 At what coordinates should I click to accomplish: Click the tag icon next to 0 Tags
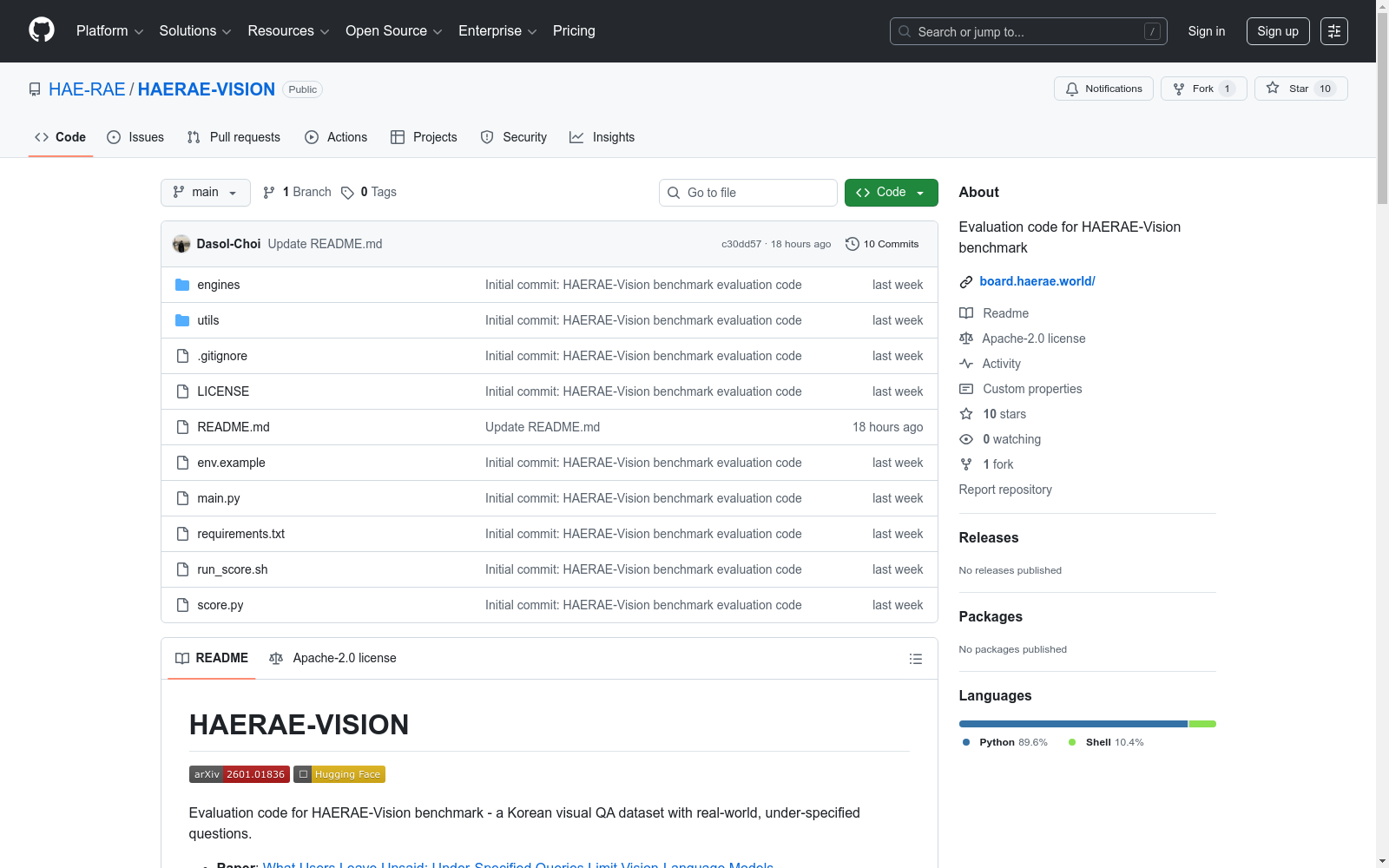click(x=347, y=193)
